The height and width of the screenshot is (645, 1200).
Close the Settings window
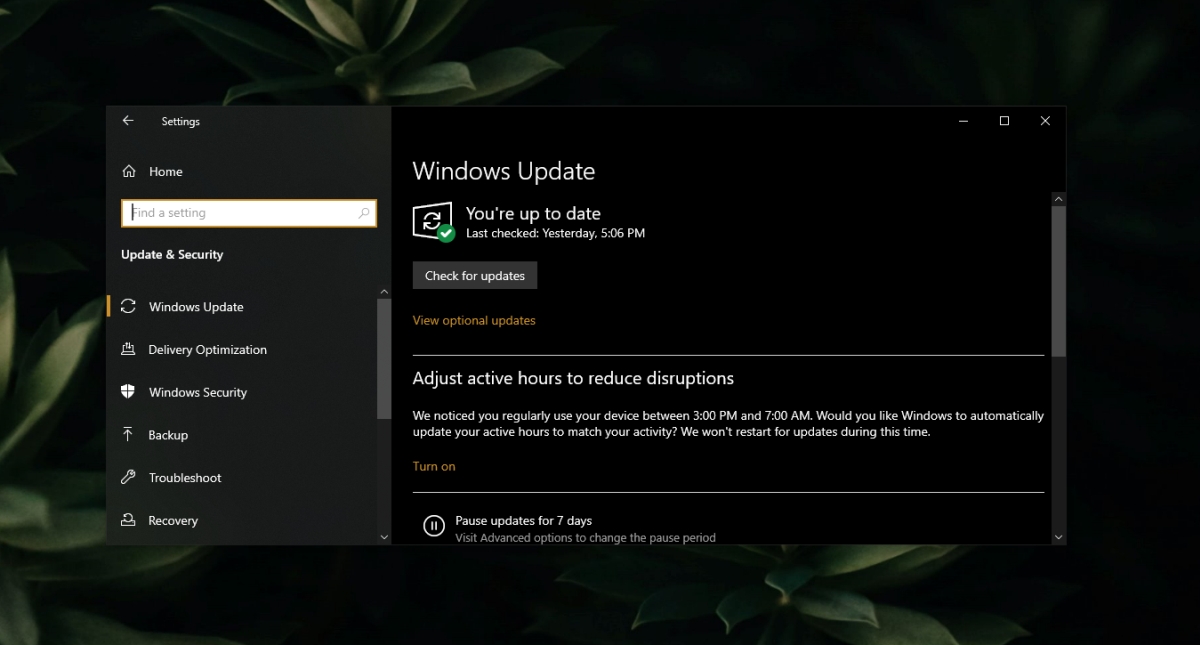click(1045, 121)
